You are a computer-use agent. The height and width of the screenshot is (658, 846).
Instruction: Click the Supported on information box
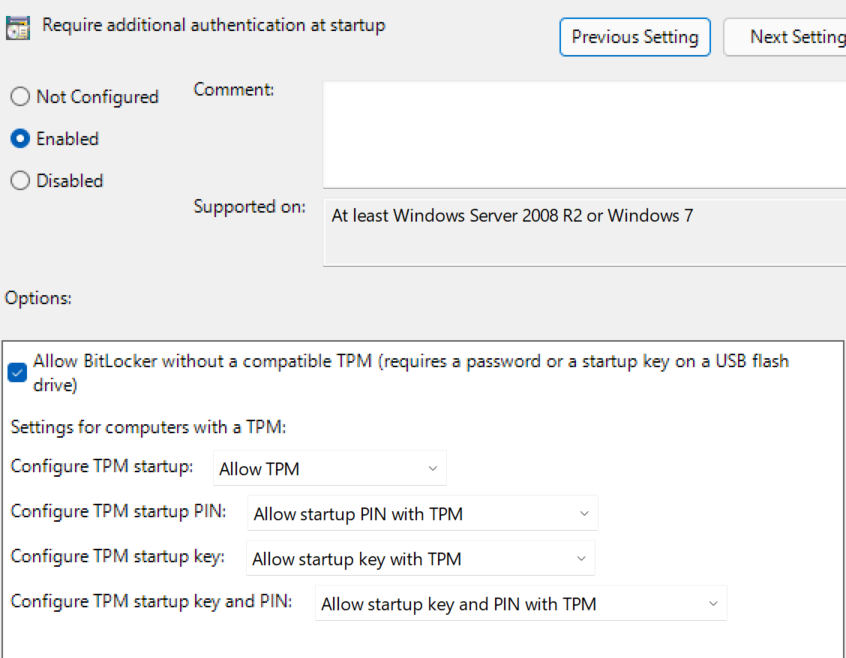point(584,232)
